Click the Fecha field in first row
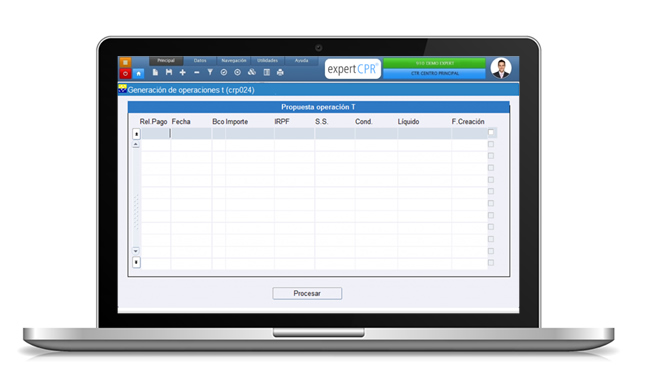The height and width of the screenshot is (388, 650). click(191, 133)
